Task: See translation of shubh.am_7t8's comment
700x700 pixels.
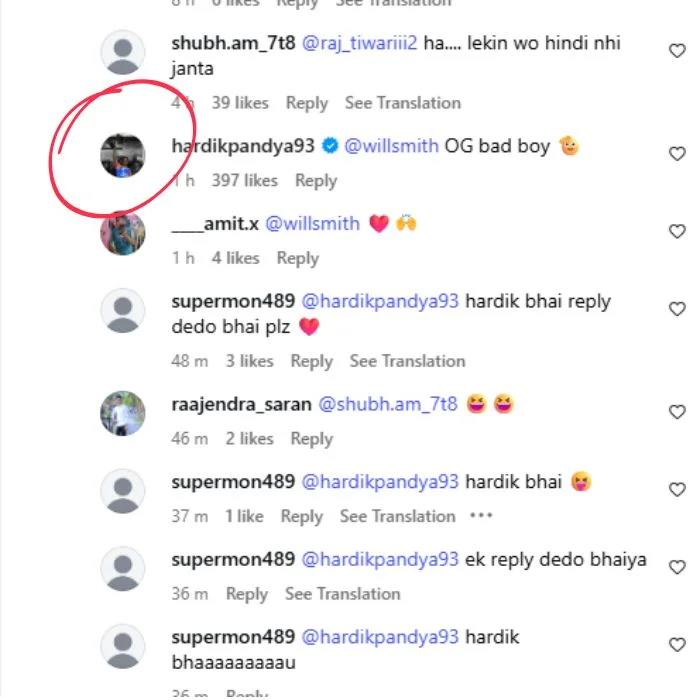Action: tap(403, 103)
